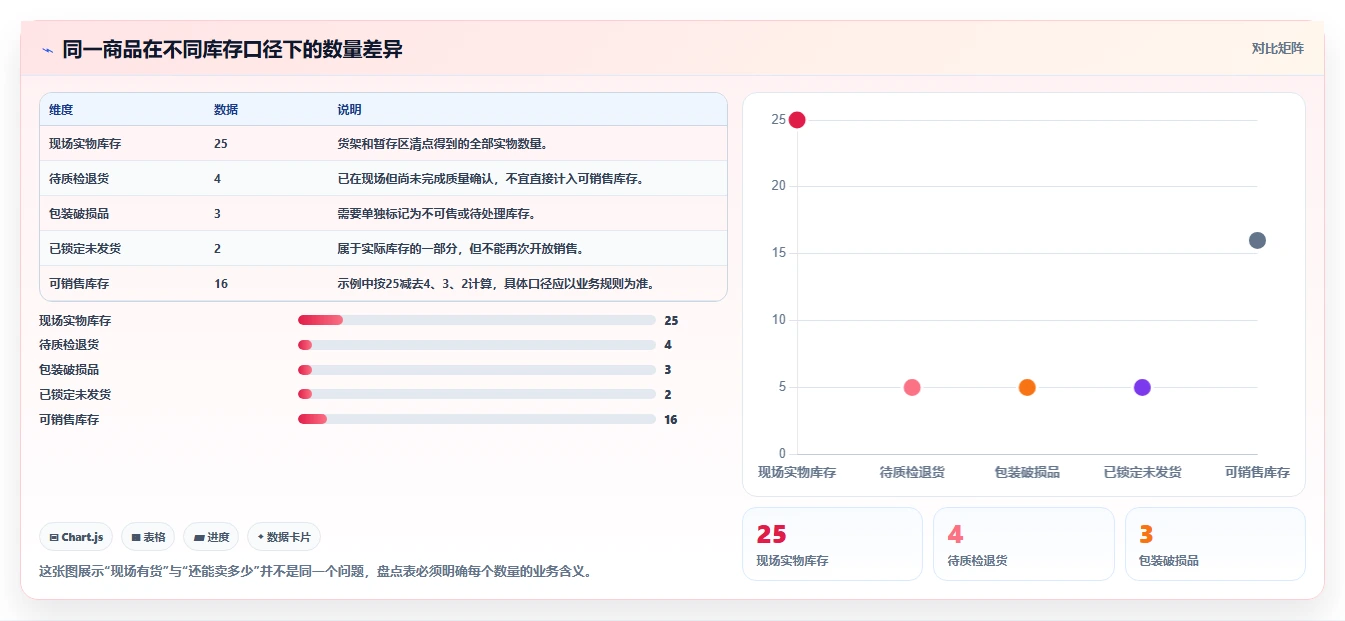The width and height of the screenshot is (1345, 621).
Task: Click the gray 可销售库存 chart dot
Action: [1257, 240]
